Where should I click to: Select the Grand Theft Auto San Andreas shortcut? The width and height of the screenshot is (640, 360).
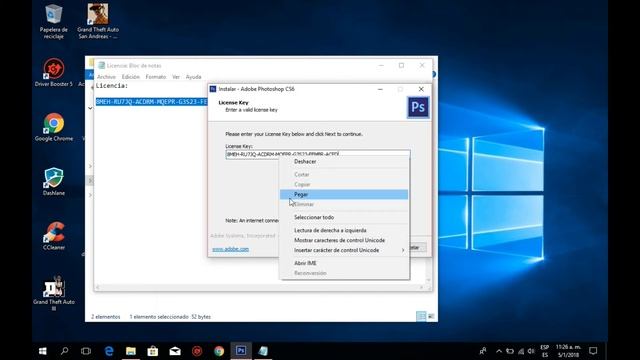click(98, 21)
